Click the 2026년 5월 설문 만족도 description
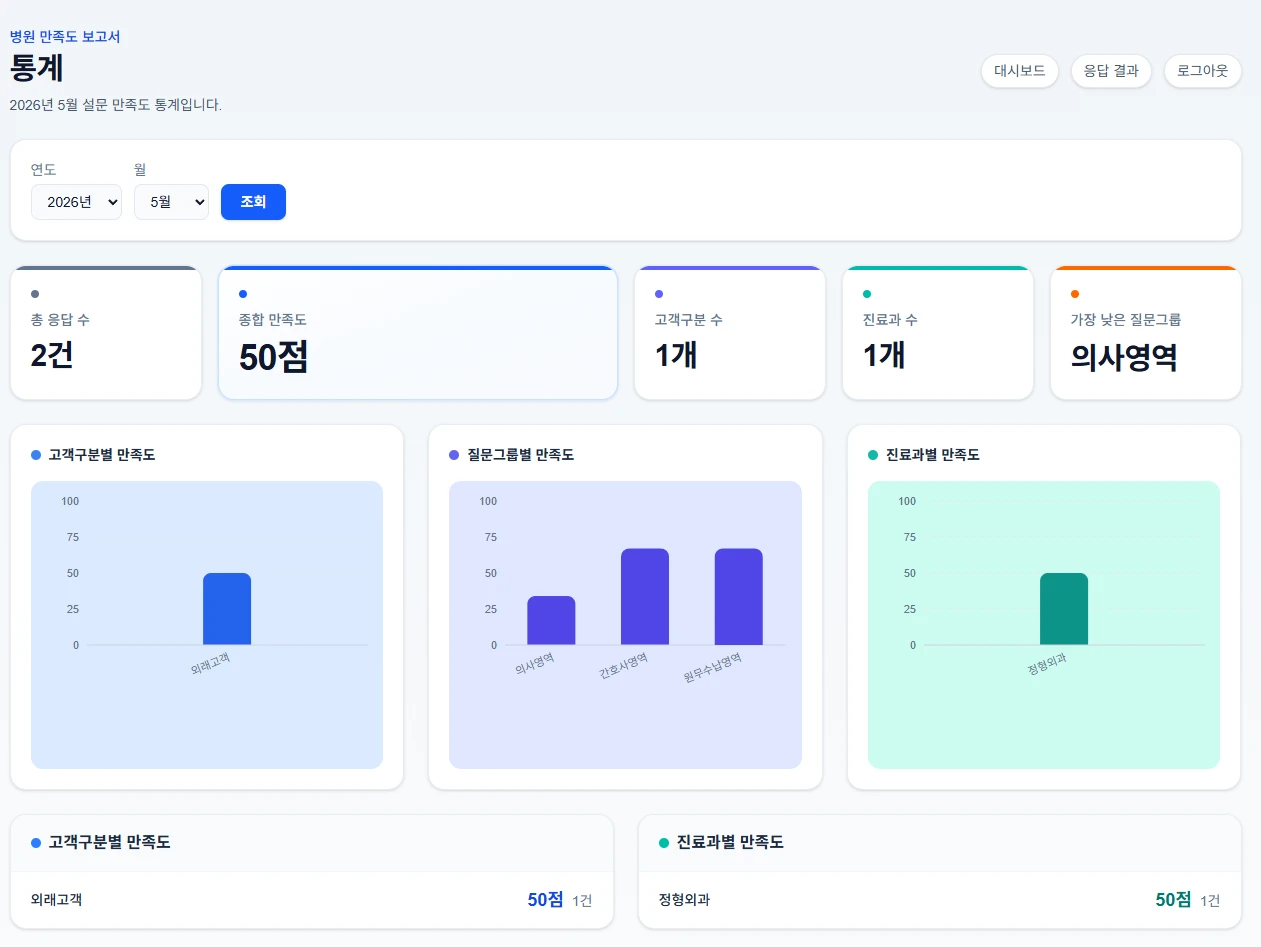This screenshot has height=947, width=1261. point(116,104)
